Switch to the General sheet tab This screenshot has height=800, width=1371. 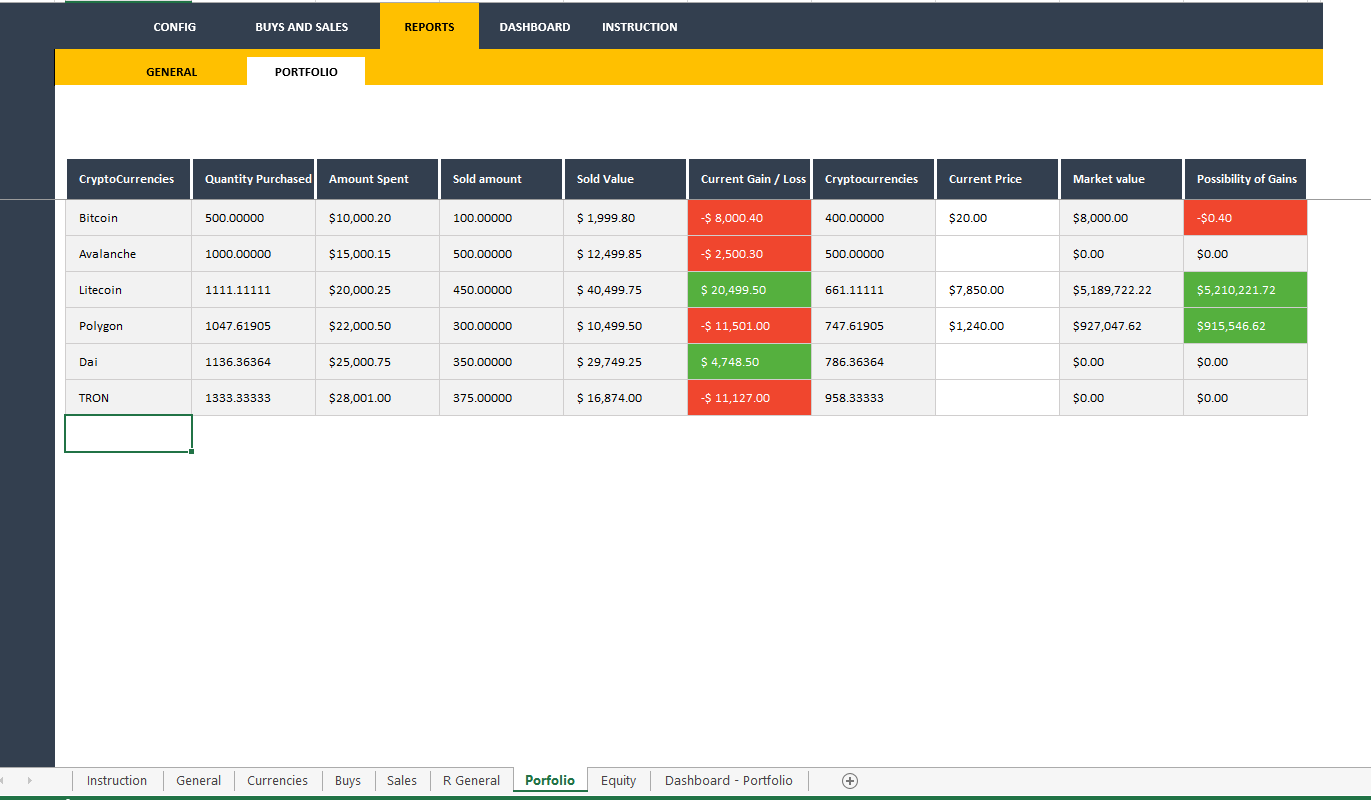[x=198, y=781]
